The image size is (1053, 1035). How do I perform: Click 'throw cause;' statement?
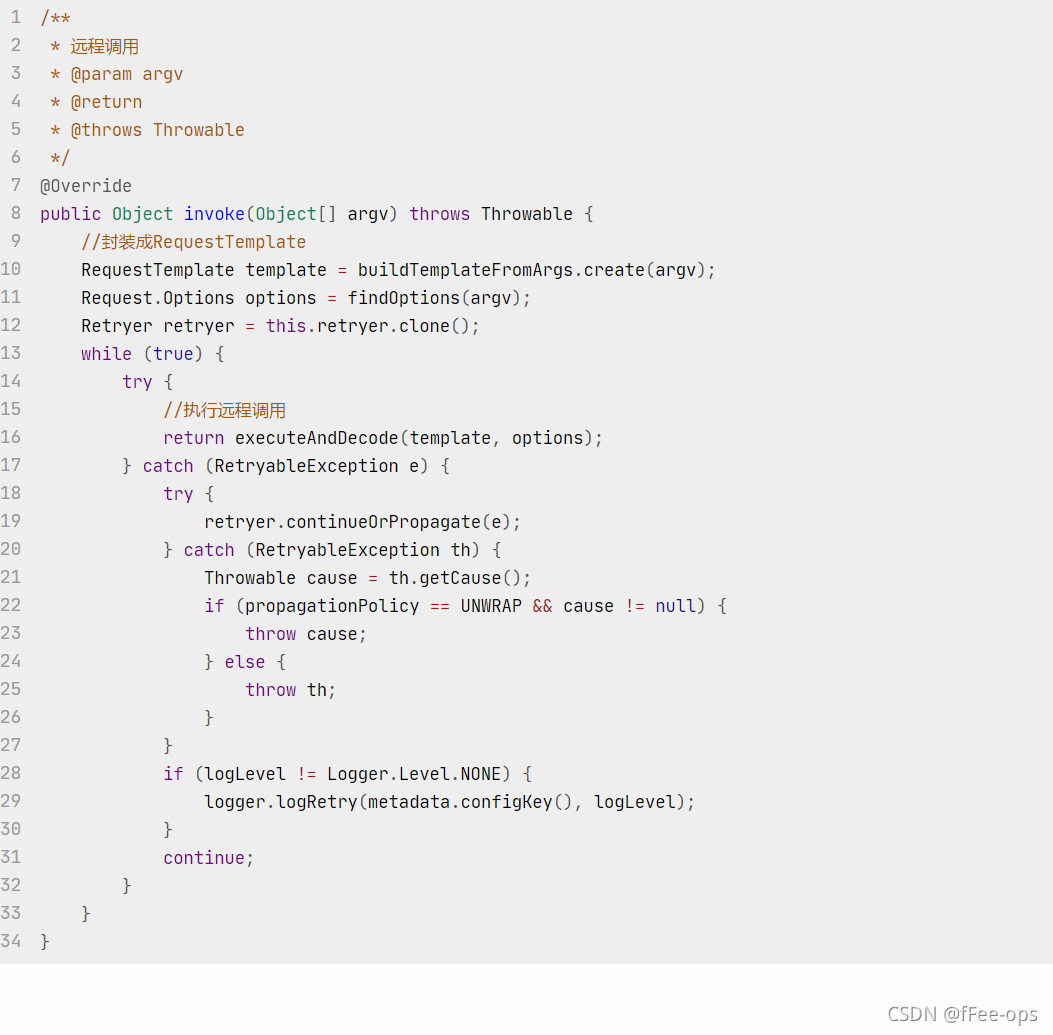306,634
